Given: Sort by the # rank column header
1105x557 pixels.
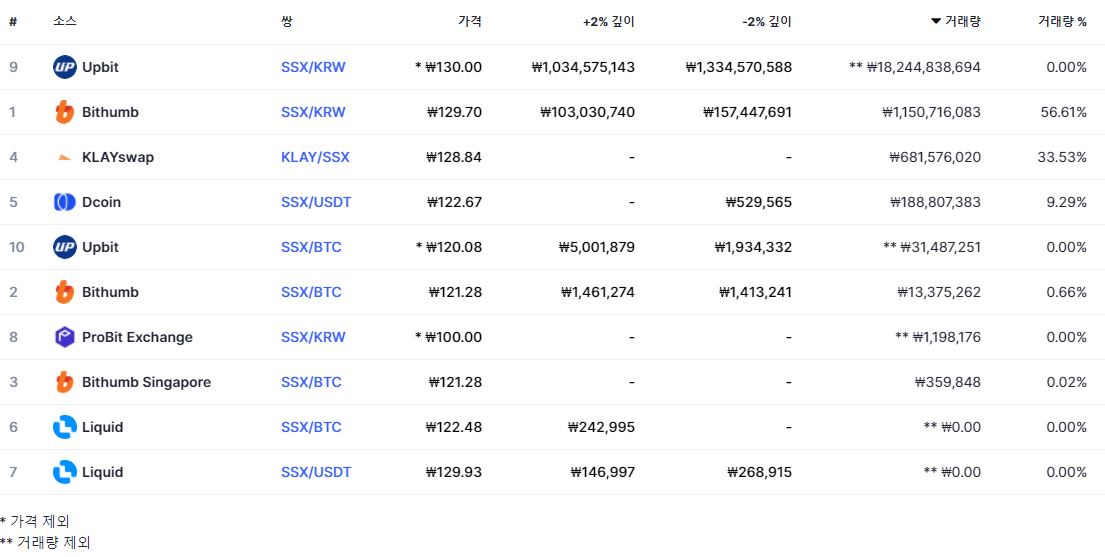Looking at the screenshot, I should pyautogui.click(x=13, y=22).
